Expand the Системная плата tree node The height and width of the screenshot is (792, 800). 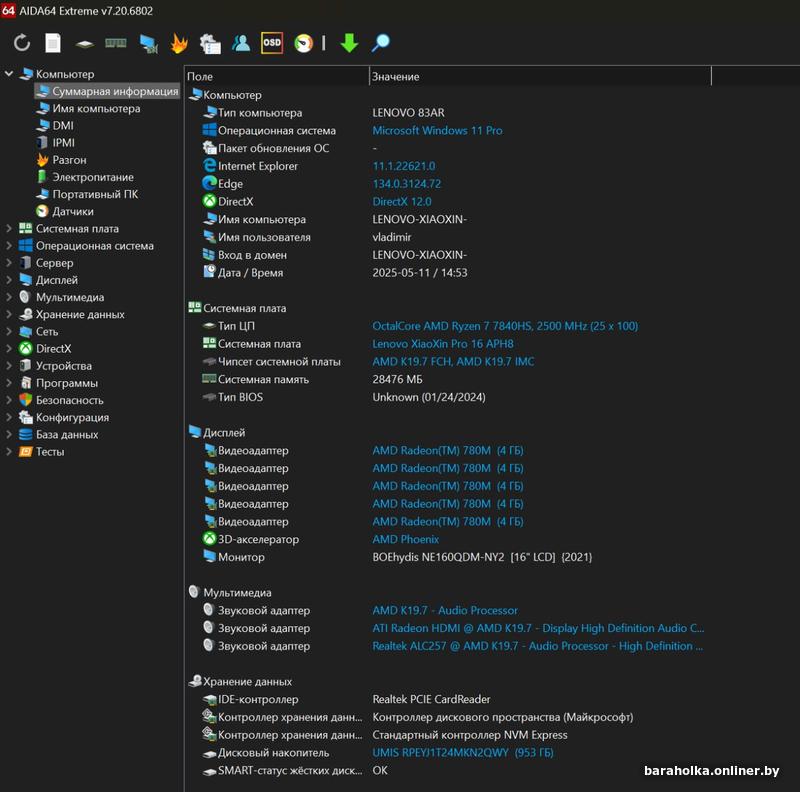(x=9, y=229)
